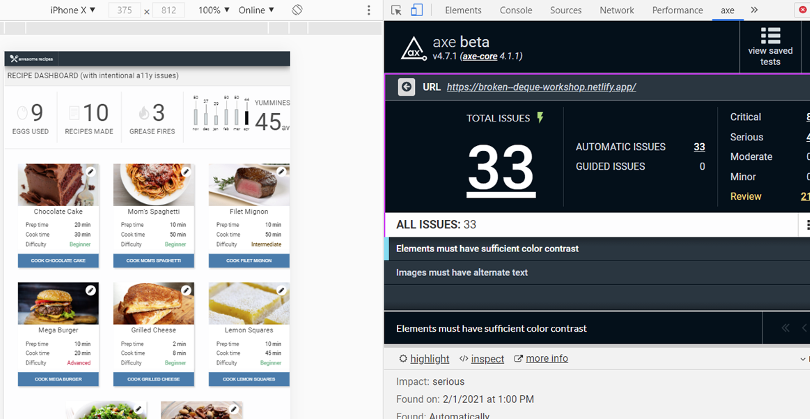Toggle the device toolbar icon
Image resolution: width=810 pixels, height=420 pixels.
point(417,10)
